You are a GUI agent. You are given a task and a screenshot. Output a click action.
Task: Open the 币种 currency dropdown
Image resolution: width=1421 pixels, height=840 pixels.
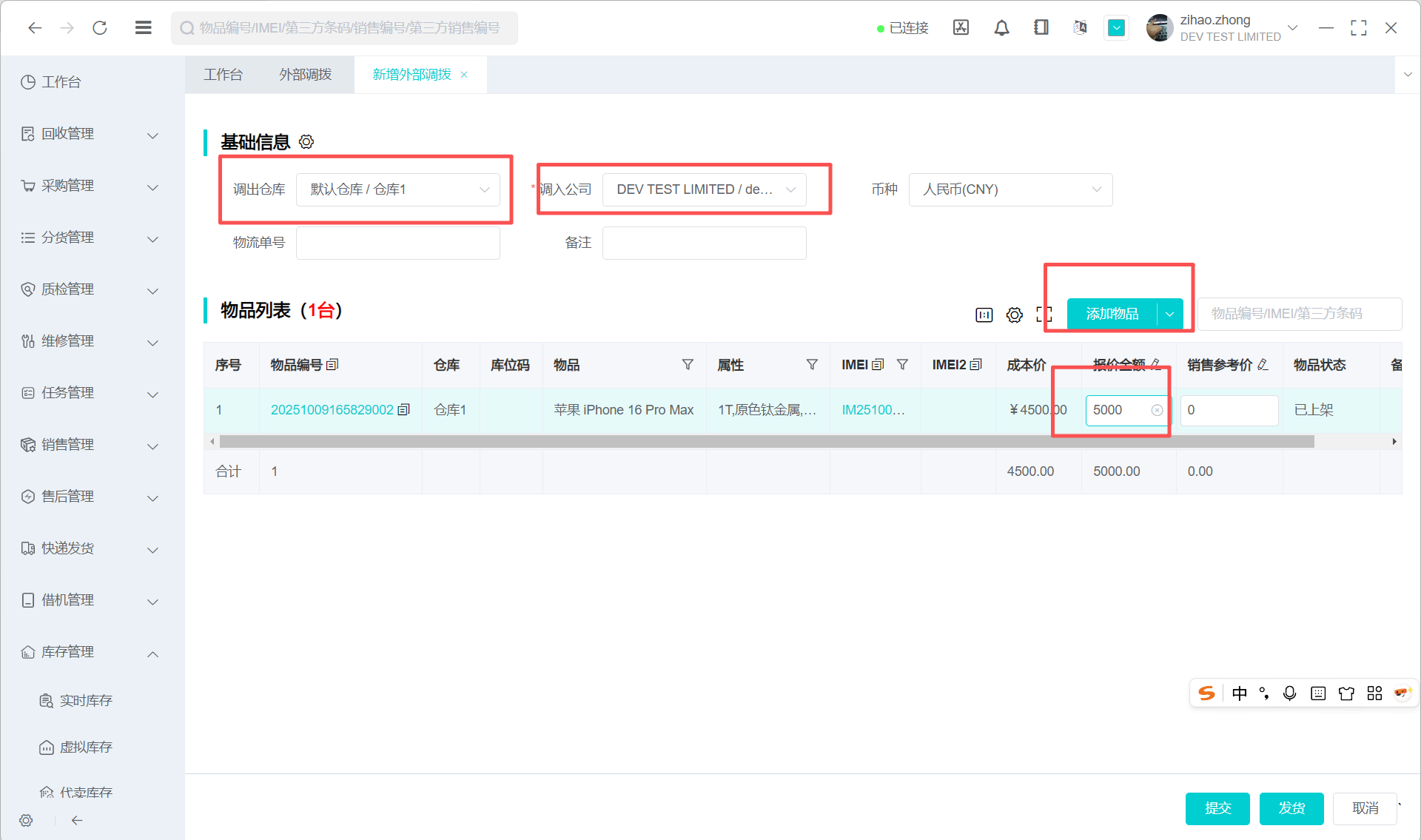point(1010,189)
